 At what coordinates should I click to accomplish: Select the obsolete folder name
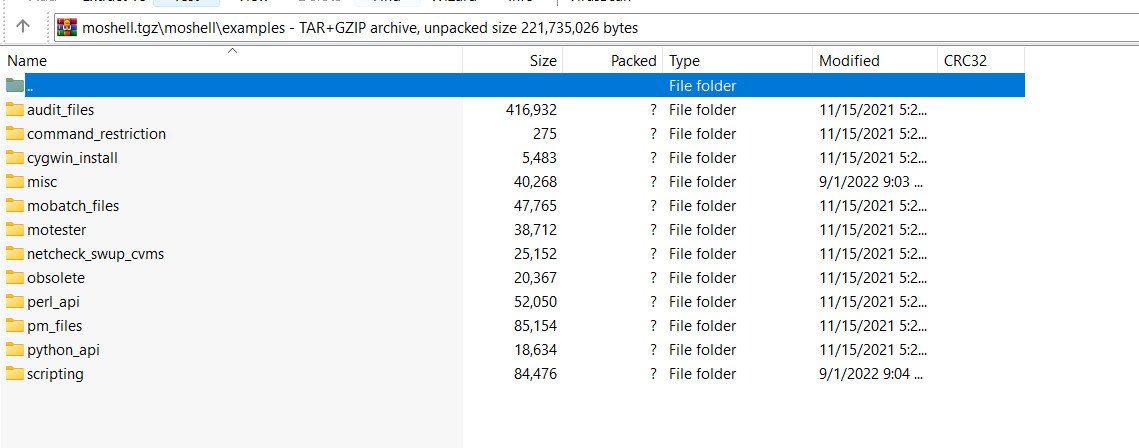(56, 278)
